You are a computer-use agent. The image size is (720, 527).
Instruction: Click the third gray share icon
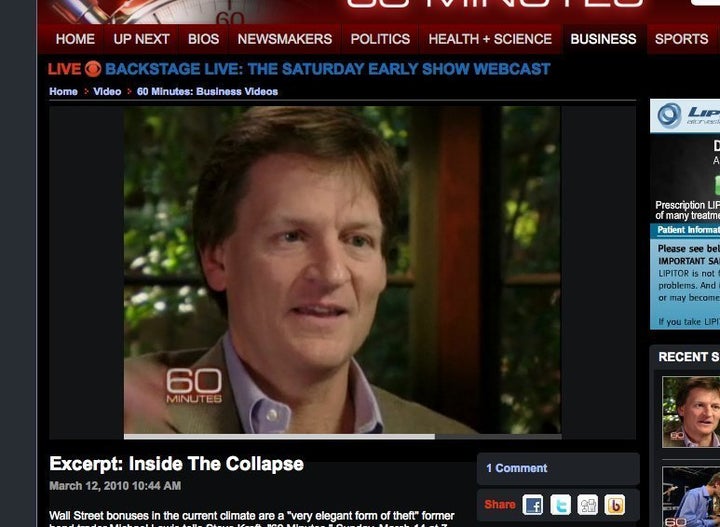coord(587,505)
